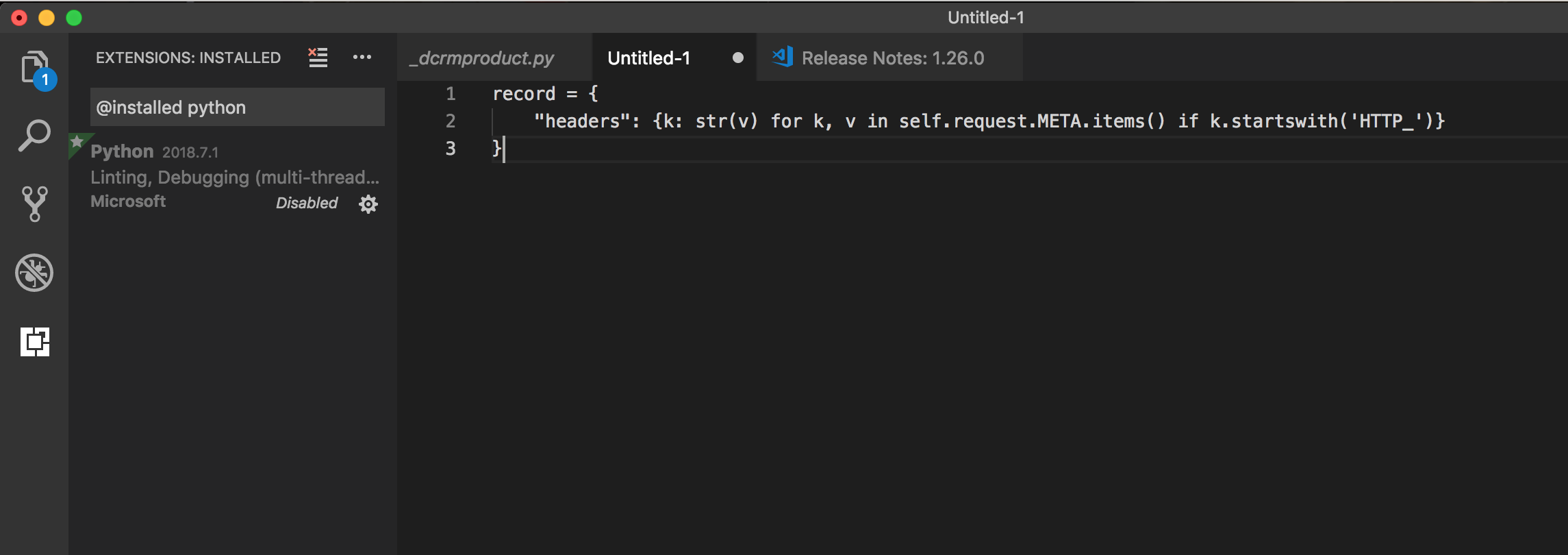Click line number 2 in the editor
The width and height of the screenshot is (1568, 555).
pos(450,121)
